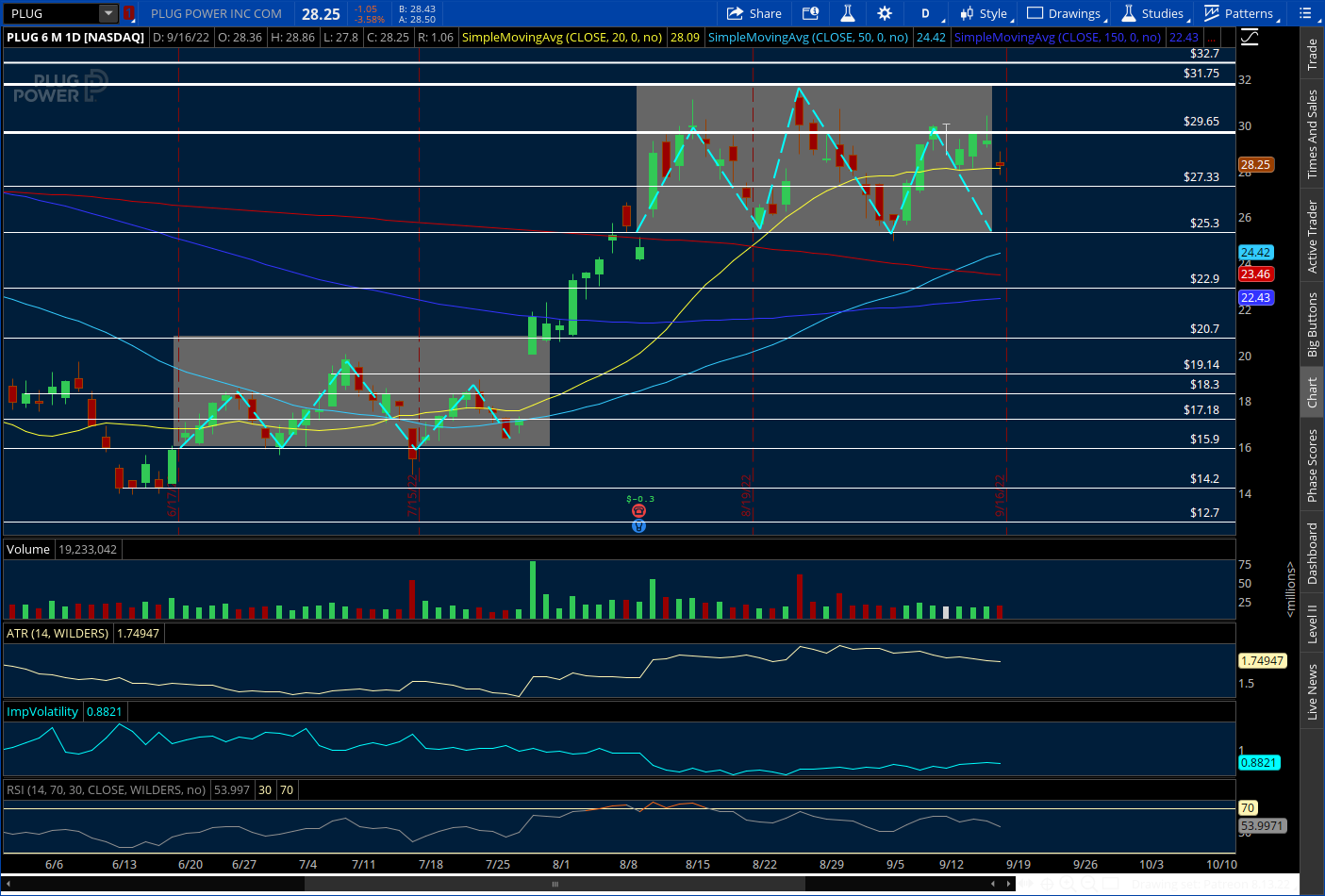Open the quick quote card icon
This screenshot has width=1325, height=896.
(810, 13)
